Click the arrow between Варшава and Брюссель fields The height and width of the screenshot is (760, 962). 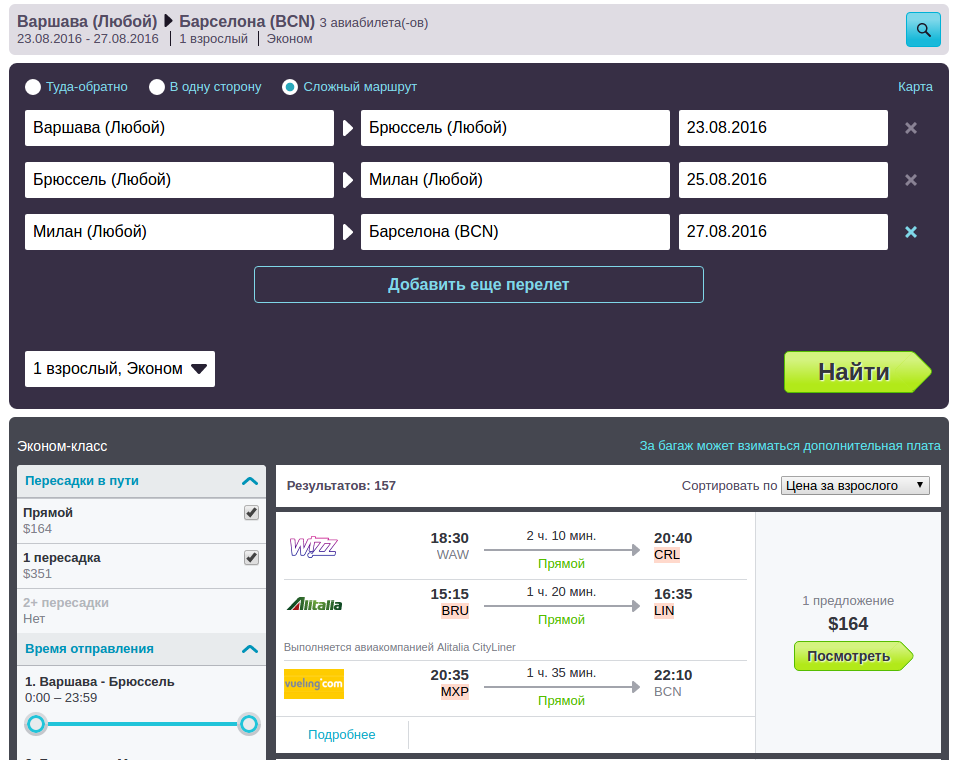(x=347, y=128)
